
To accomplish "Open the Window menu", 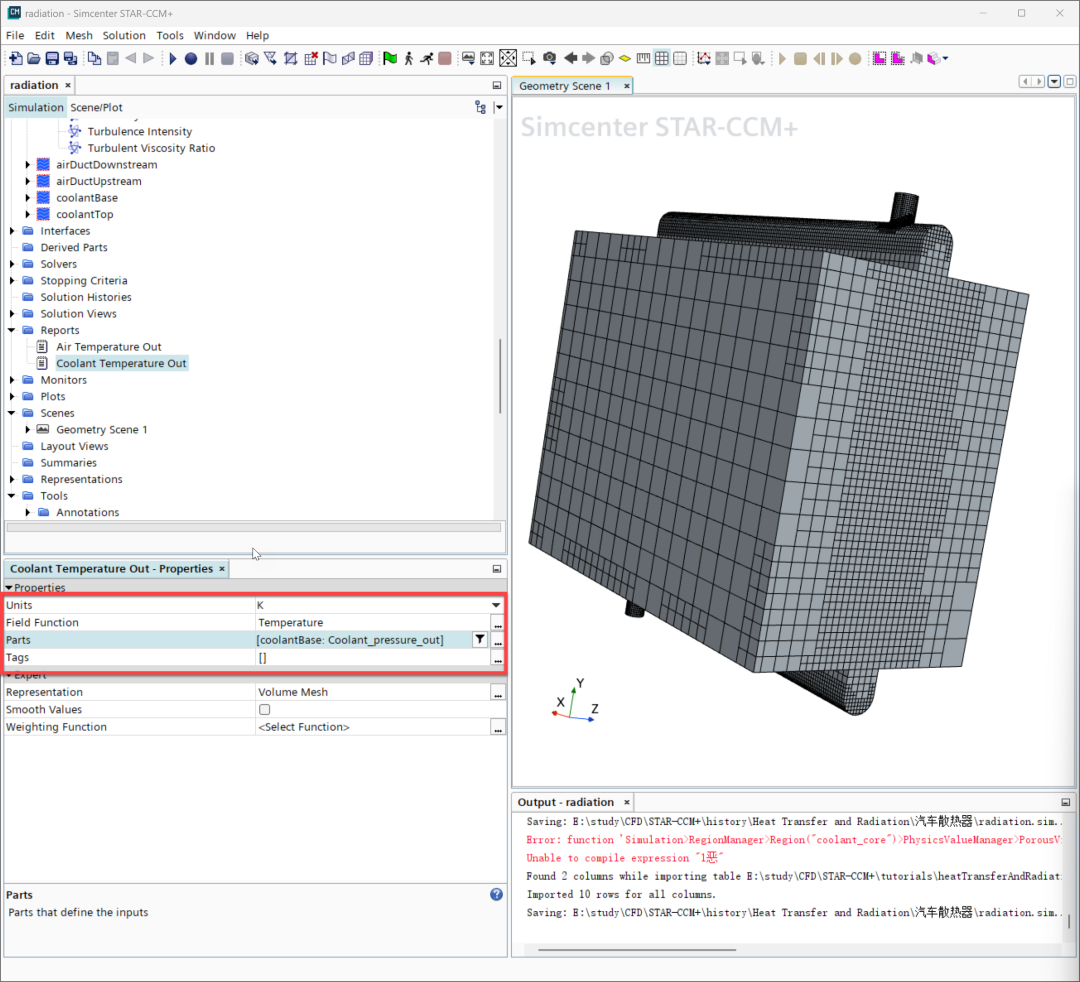I will 214,35.
